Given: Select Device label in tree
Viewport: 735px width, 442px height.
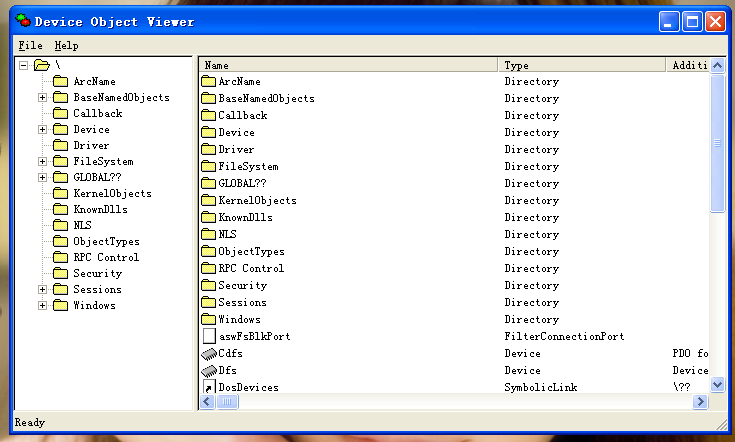Looking at the screenshot, I should point(91,129).
